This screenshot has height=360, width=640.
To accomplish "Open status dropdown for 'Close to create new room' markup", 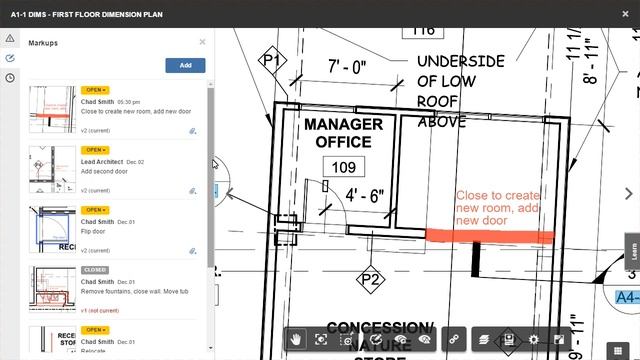I will (x=95, y=90).
